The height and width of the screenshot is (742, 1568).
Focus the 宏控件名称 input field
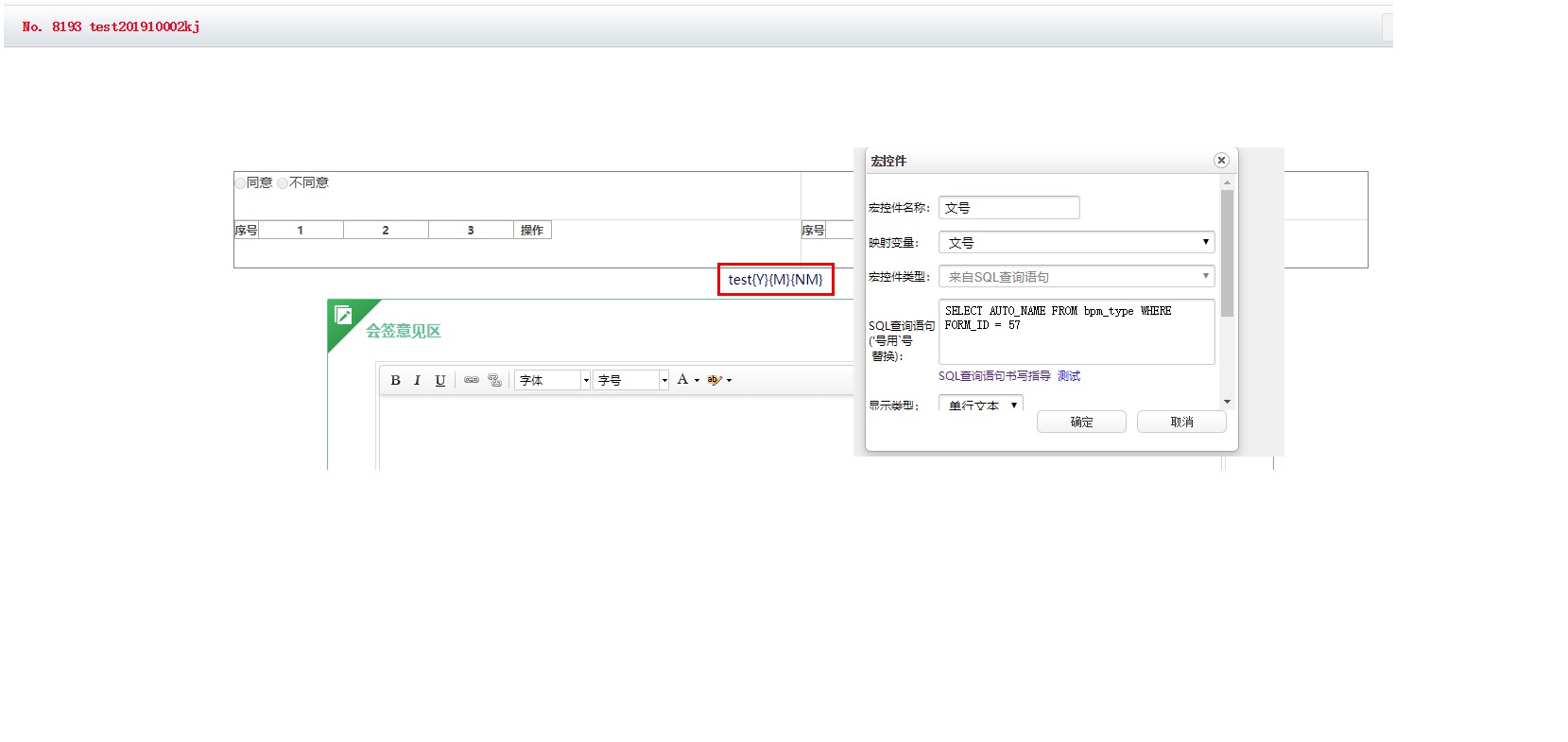[x=1008, y=207]
